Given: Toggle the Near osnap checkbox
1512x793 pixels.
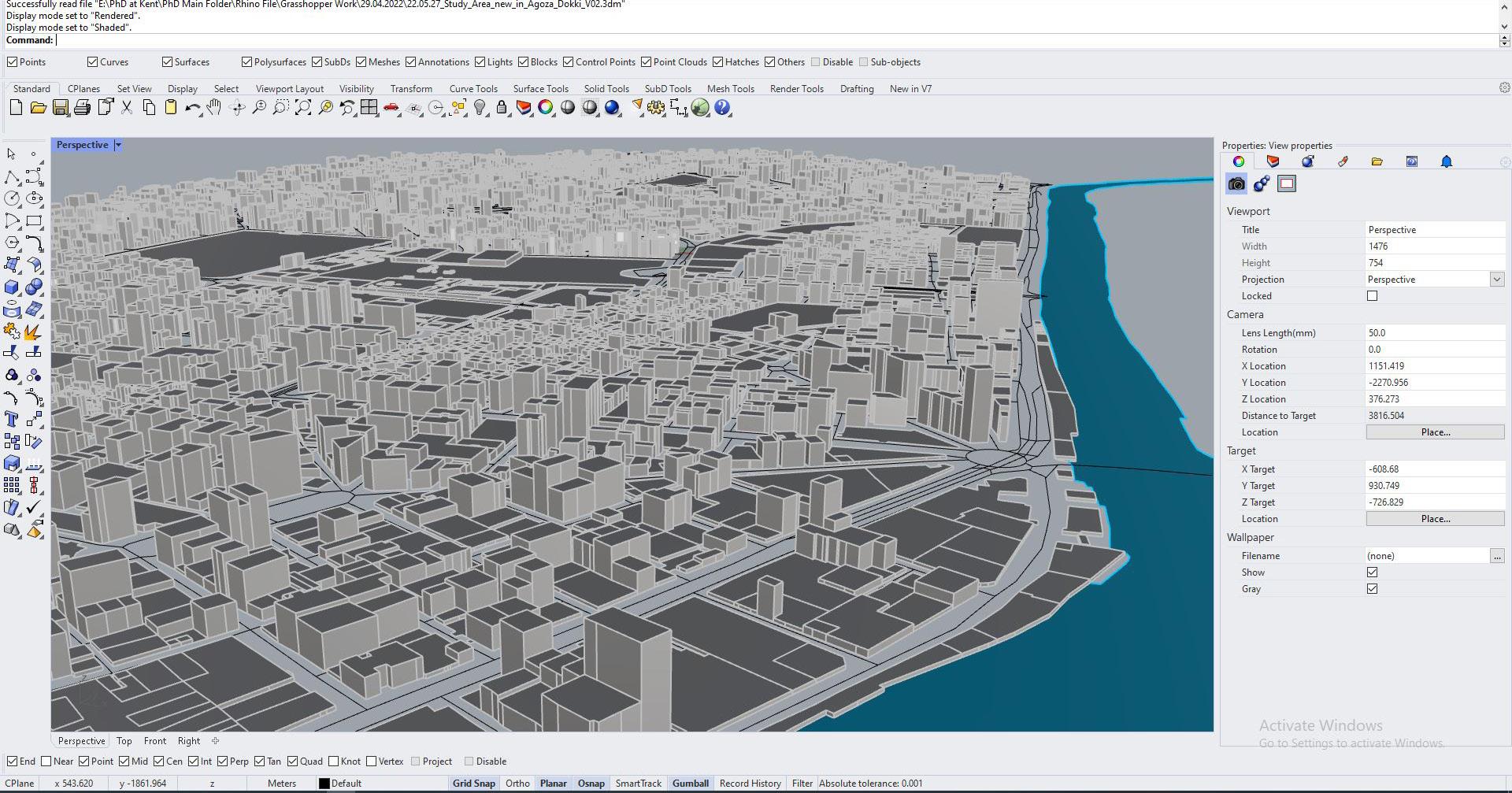Looking at the screenshot, I should [x=46, y=762].
